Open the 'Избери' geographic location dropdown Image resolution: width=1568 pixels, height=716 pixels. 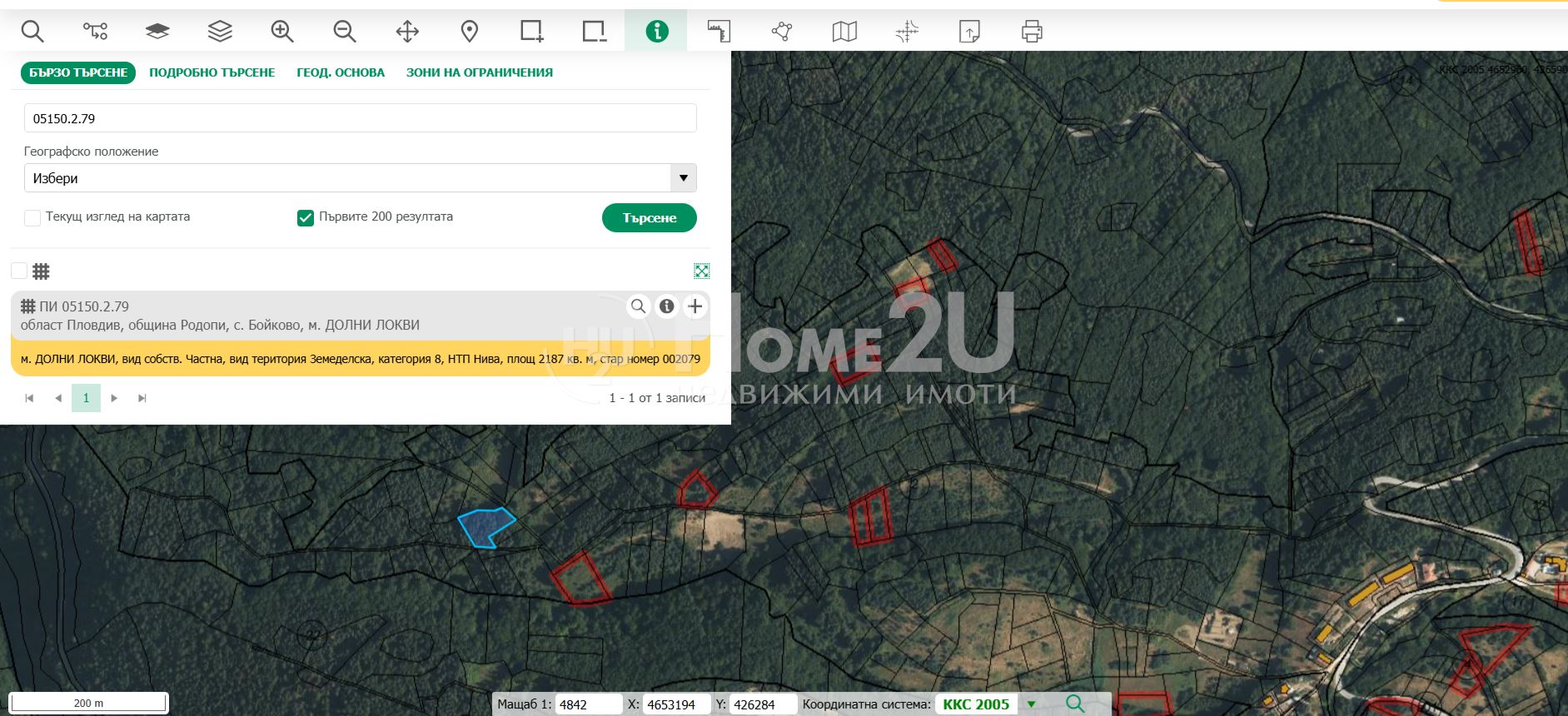[360, 178]
